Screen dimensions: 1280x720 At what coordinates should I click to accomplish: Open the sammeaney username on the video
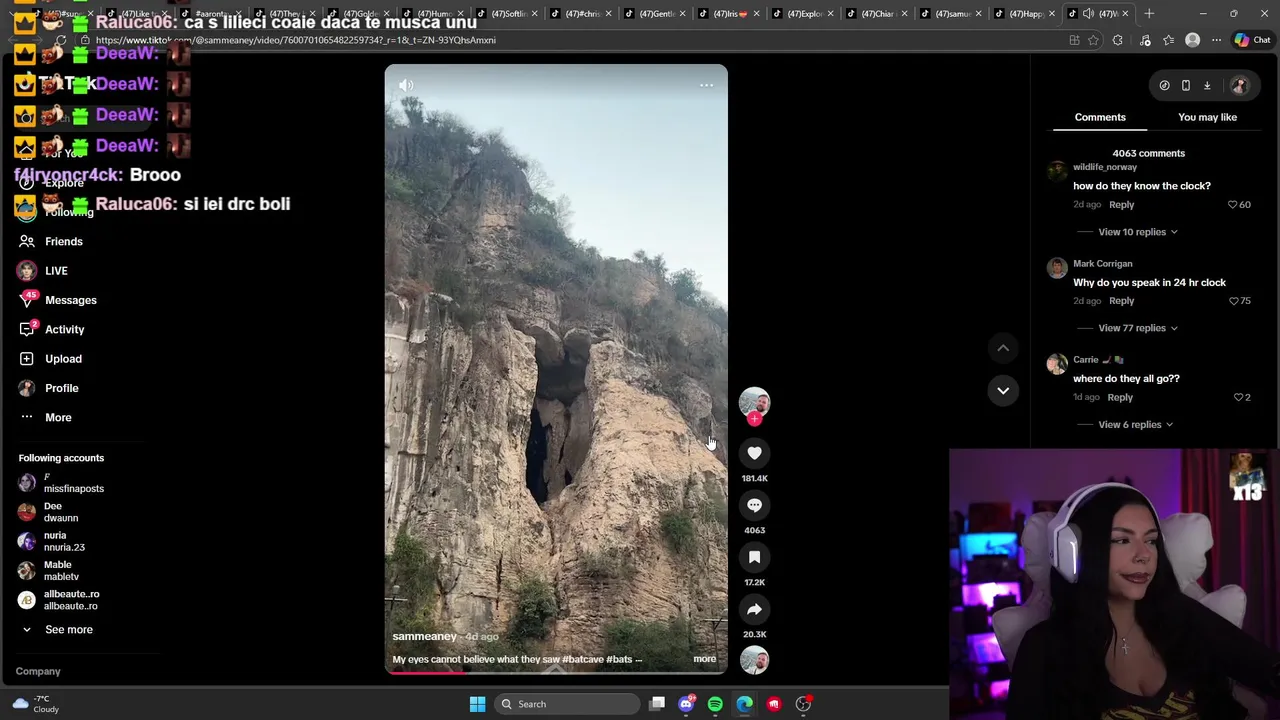click(x=424, y=637)
